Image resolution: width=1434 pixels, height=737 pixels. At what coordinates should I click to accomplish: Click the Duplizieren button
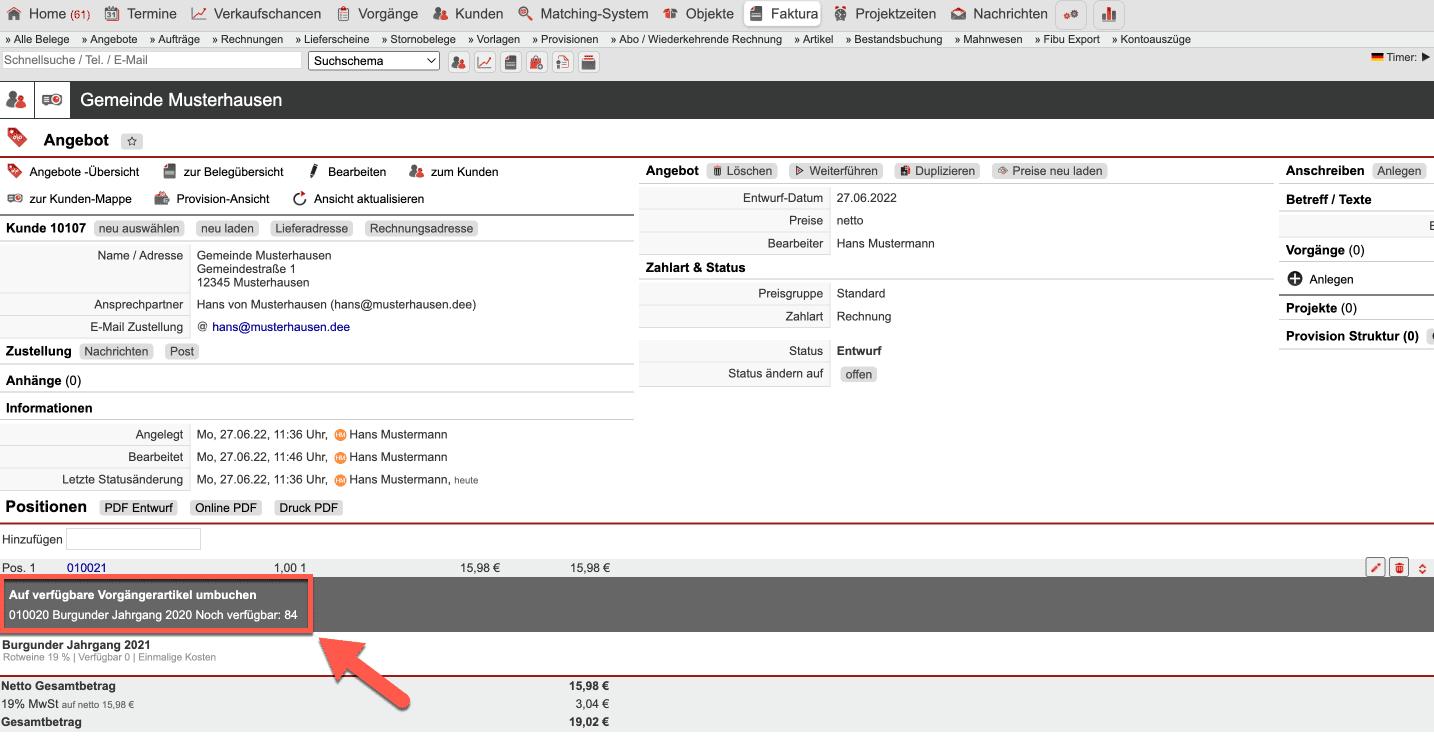pyautogui.click(x=936, y=171)
